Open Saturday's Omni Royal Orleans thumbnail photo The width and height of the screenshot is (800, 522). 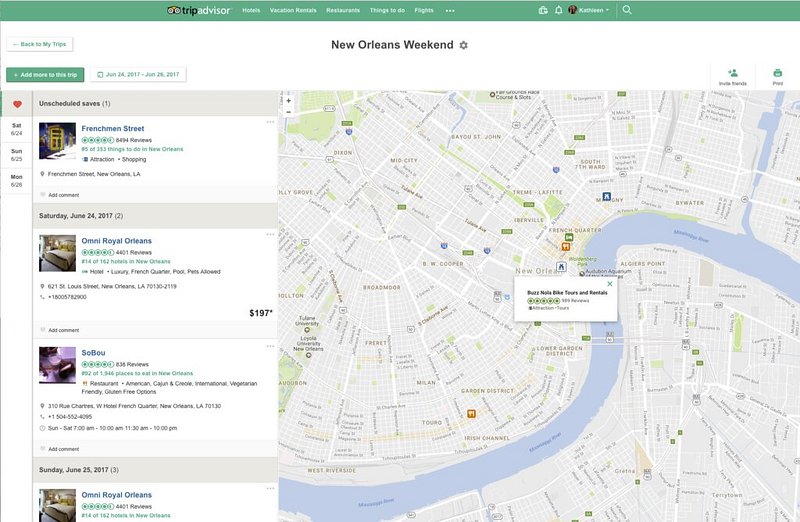tap(58, 253)
